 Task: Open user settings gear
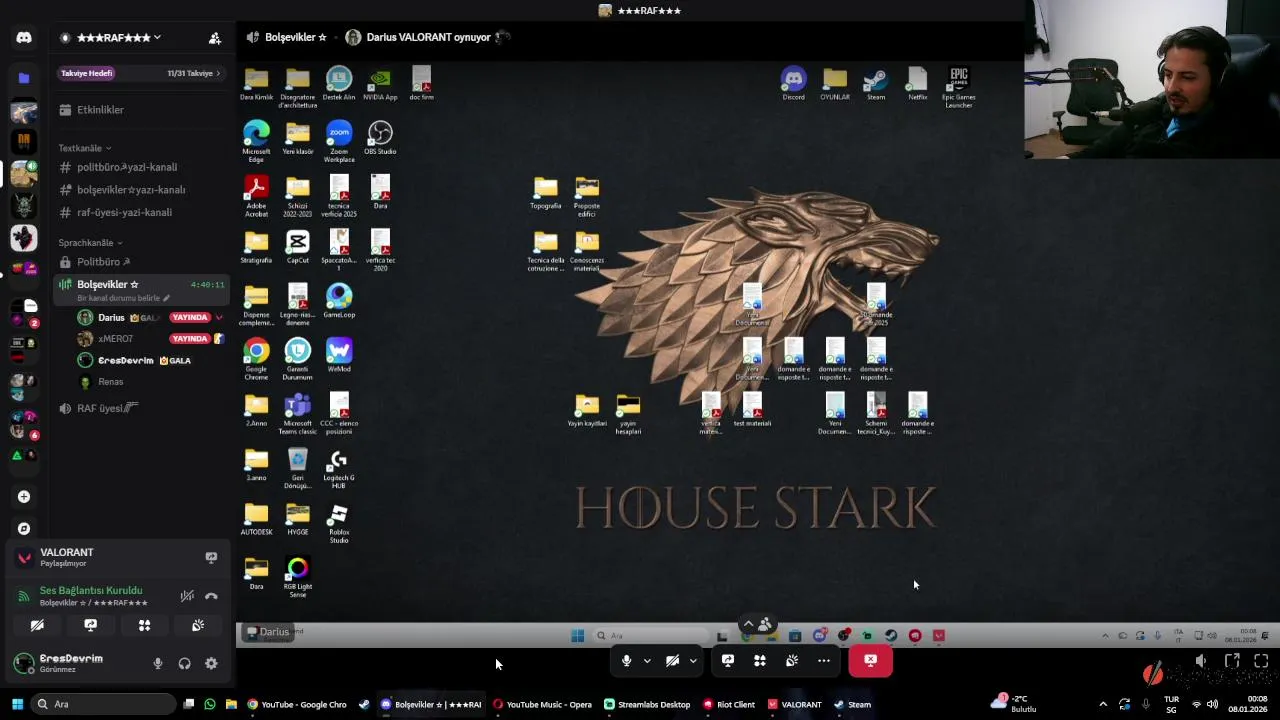click(211, 663)
